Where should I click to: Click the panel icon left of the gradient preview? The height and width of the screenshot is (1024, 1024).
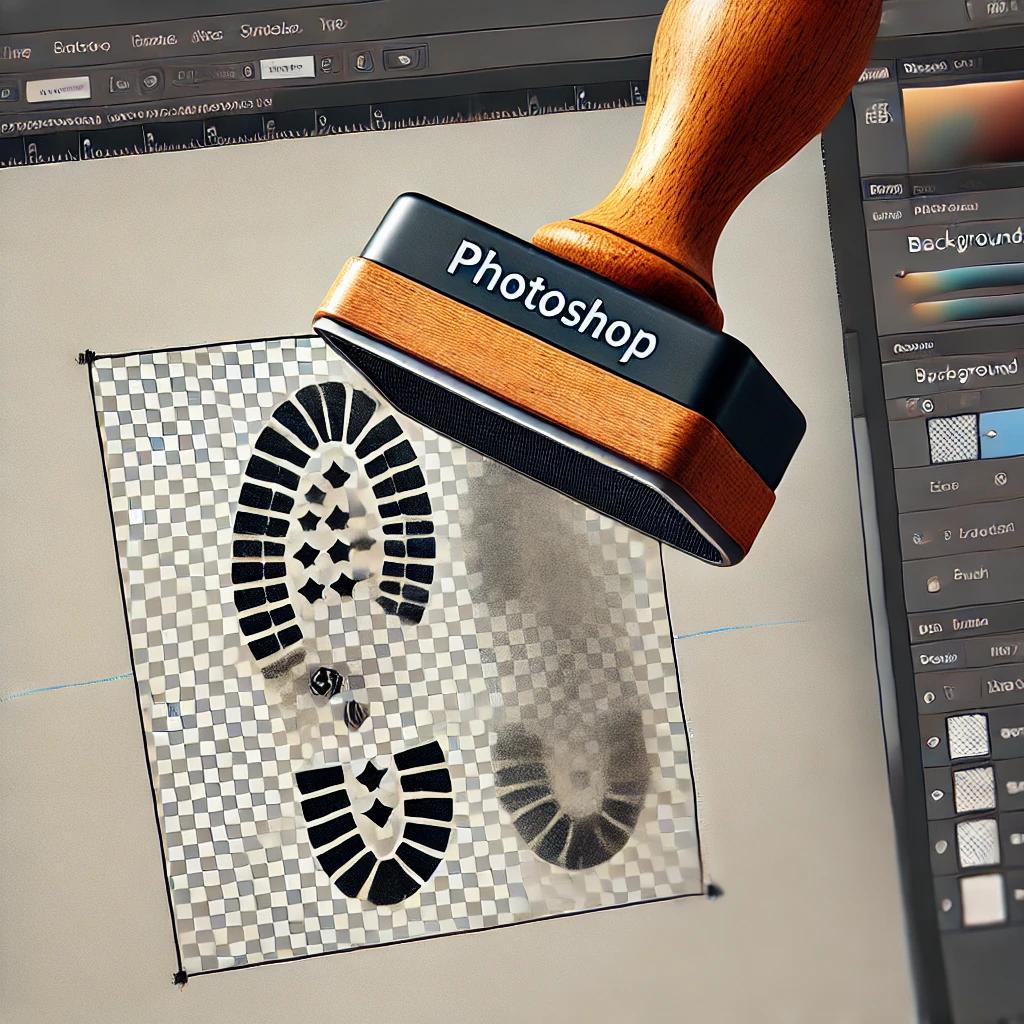(877, 114)
